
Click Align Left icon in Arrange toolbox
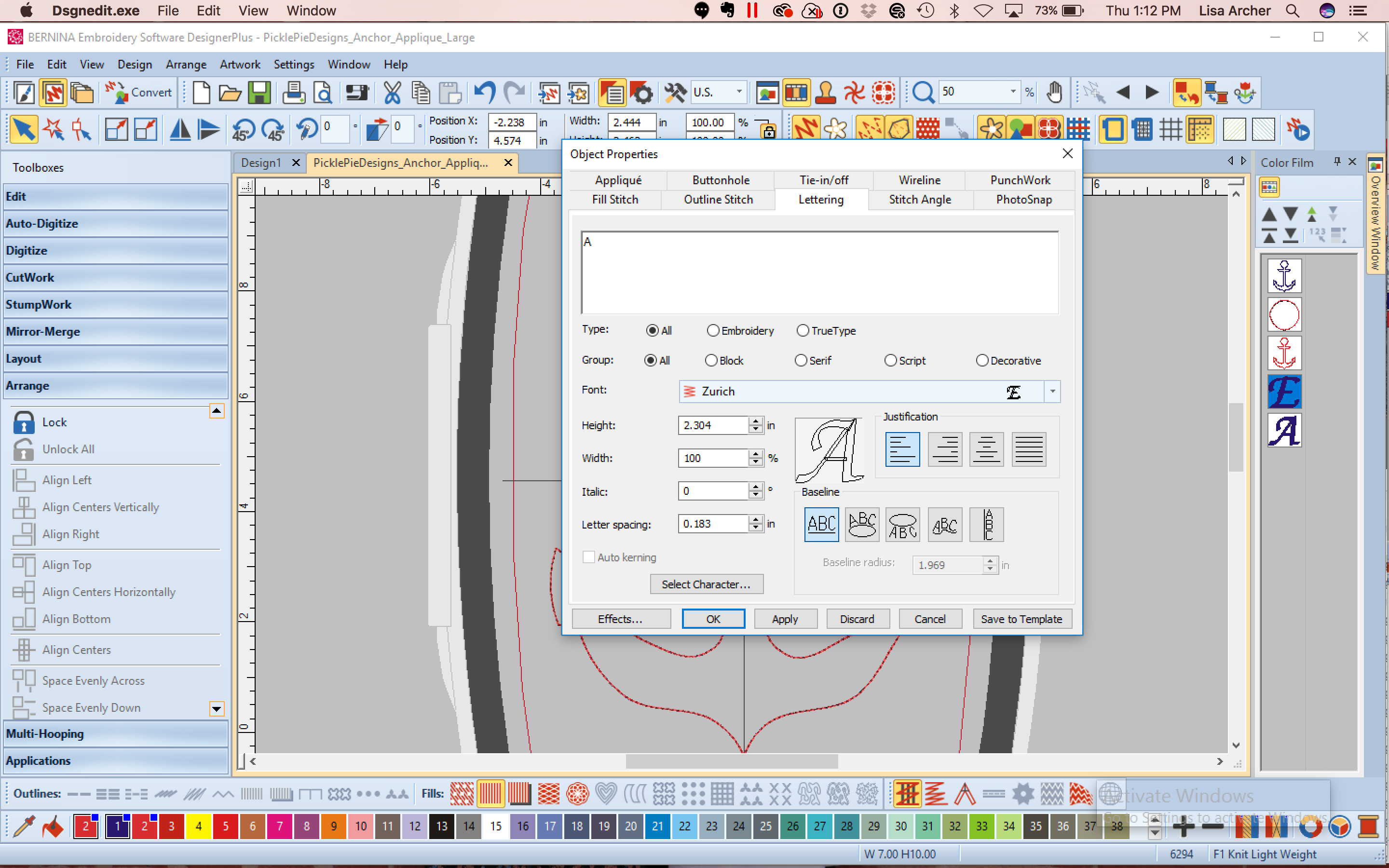(x=24, y=480)
